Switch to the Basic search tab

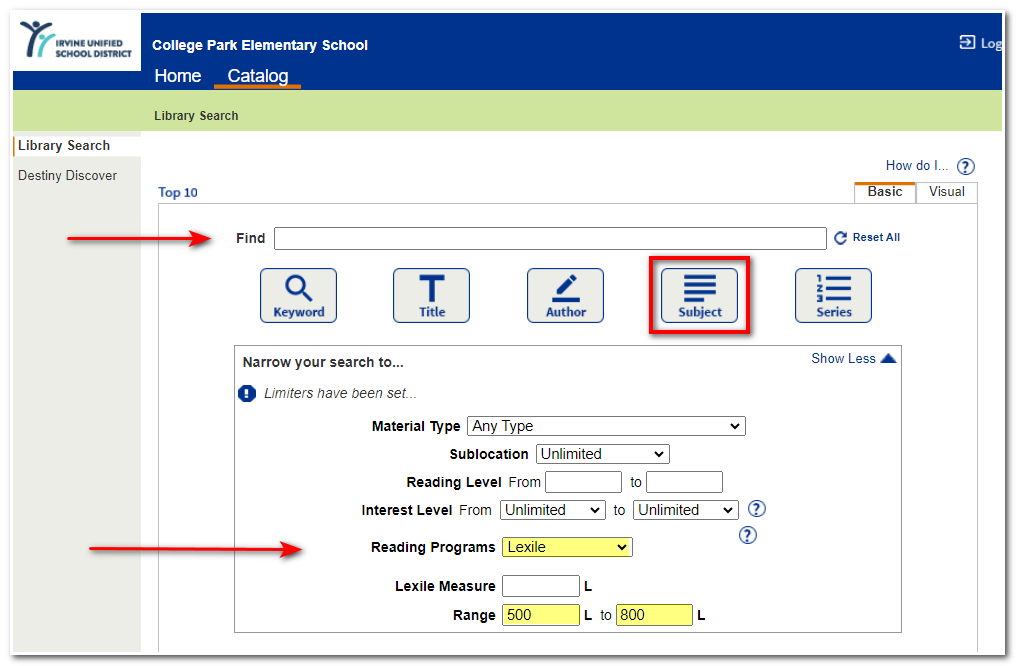coord(884,192)
